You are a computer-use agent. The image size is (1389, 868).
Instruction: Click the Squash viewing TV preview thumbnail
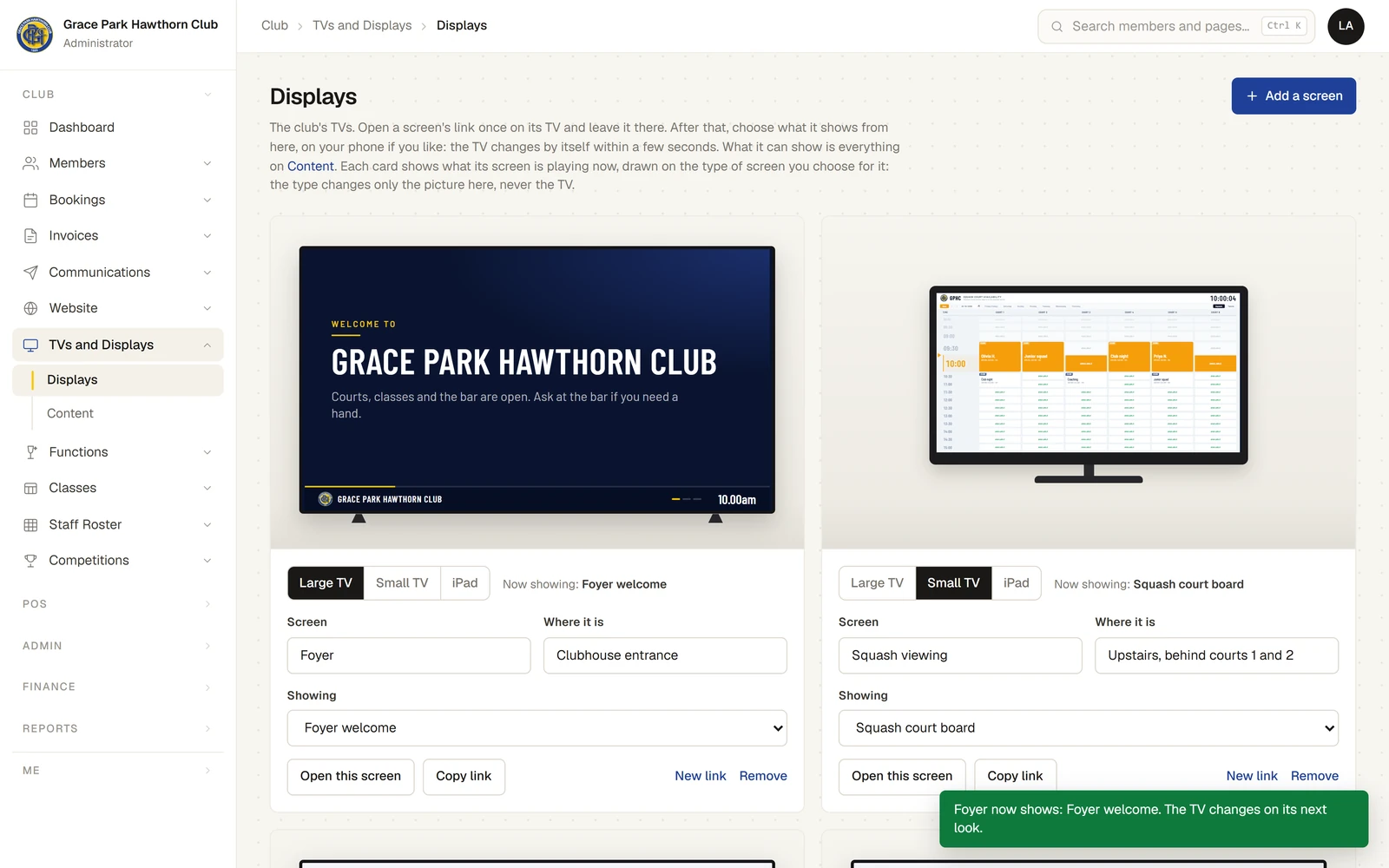point(1089,385)
